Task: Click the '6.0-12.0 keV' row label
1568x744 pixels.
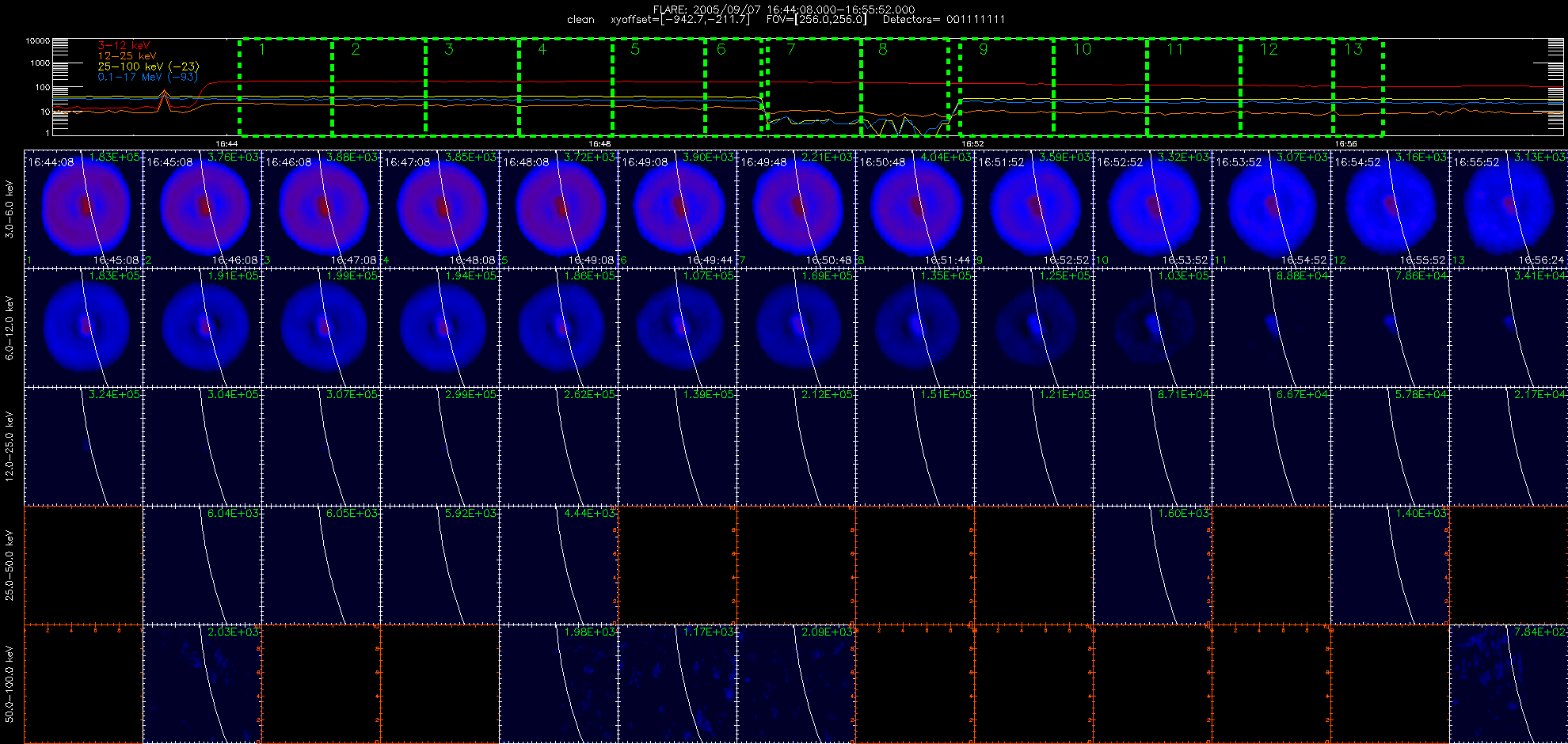Action: (x=10, y=328)
